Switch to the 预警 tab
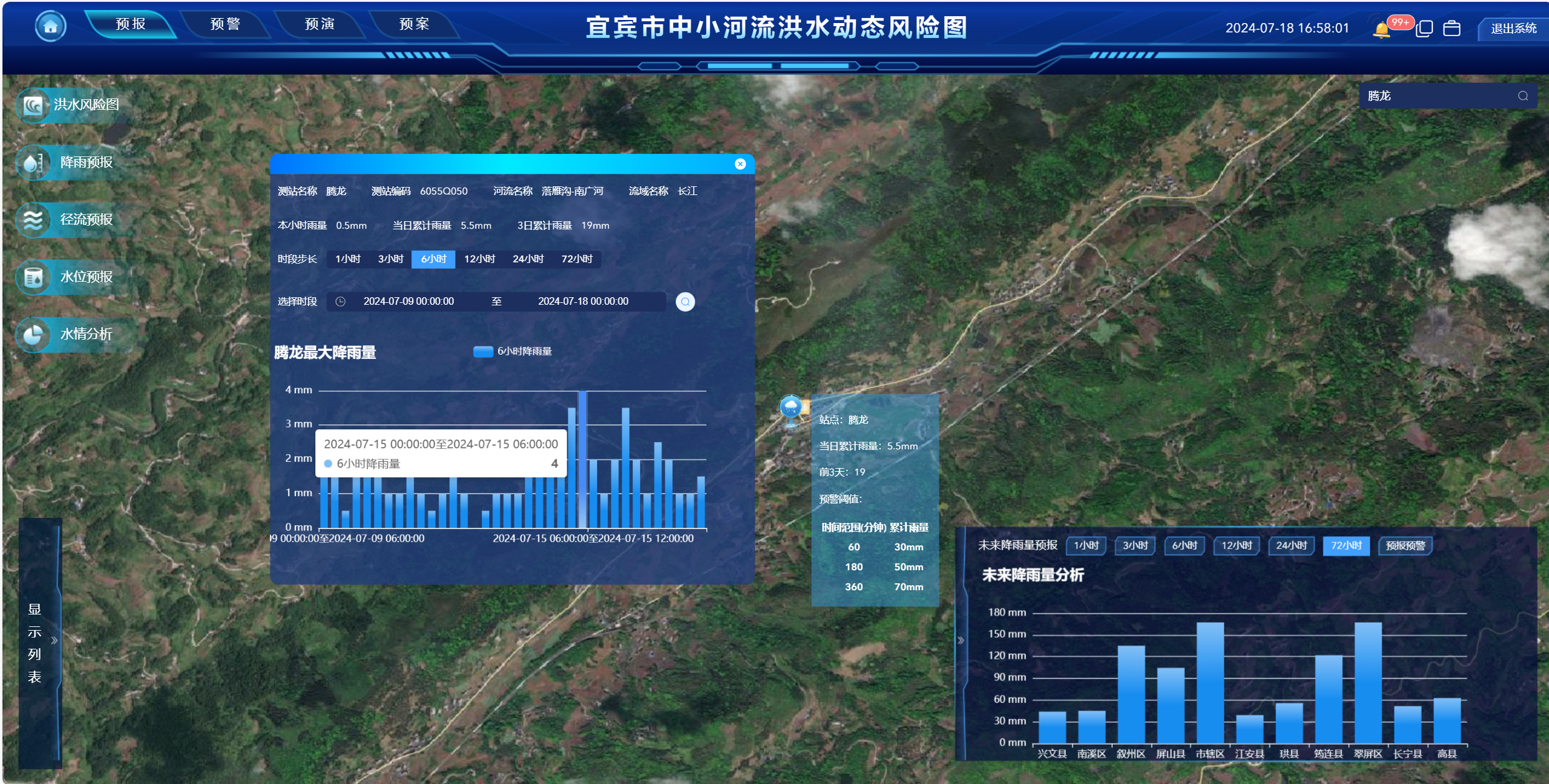 tap(225, 24)
